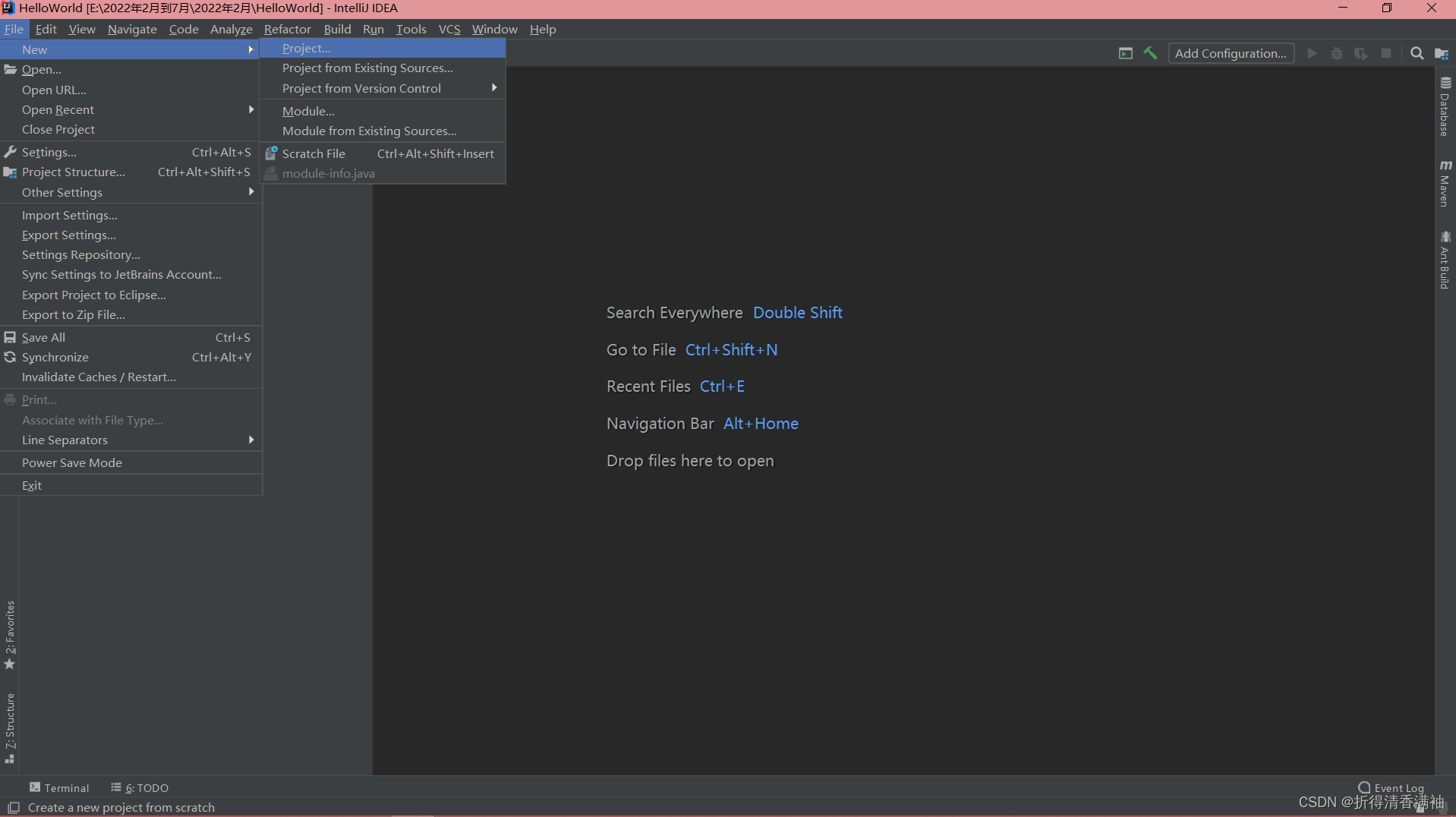Expand the New submenu arrow
1456x817 pixels.
pyautogui.click(x=251, y=49)
